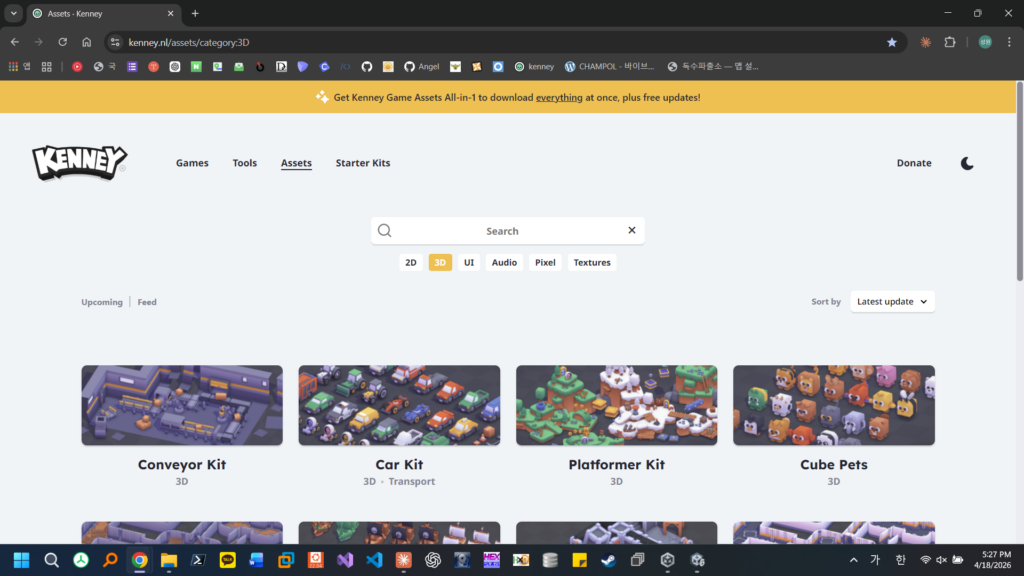Viewport: 1024px width, 576px height.
Task: Open Windows taskbar search
Action: [51, 560]
